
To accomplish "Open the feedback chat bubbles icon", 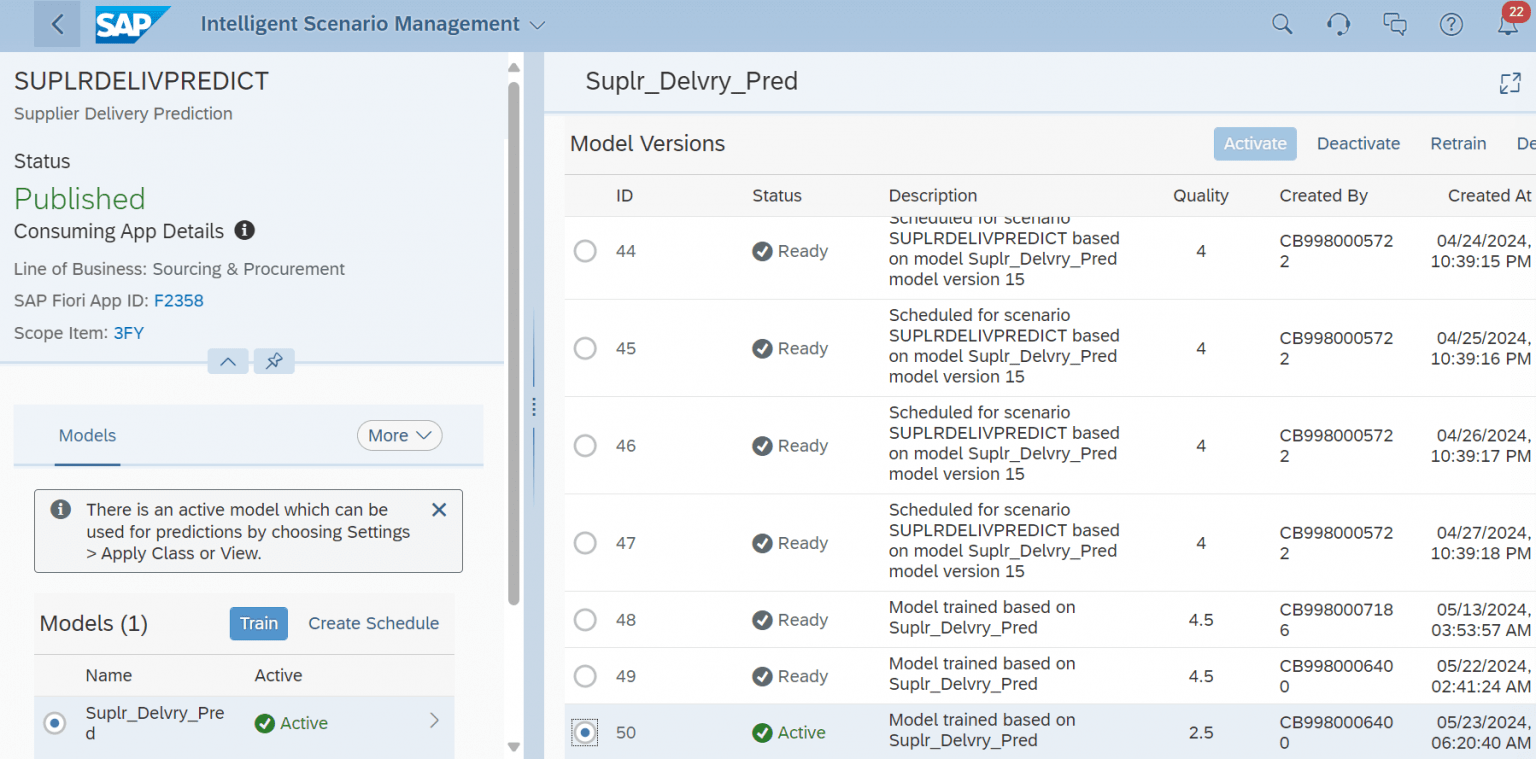I will [1395, 23].
